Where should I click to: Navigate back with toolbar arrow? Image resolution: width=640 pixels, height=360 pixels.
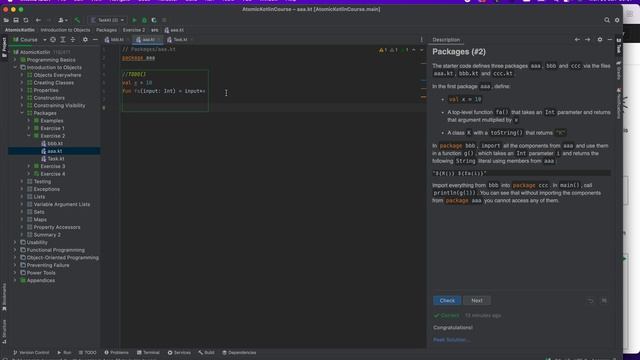pyautogui.click(x=38, y=20)
